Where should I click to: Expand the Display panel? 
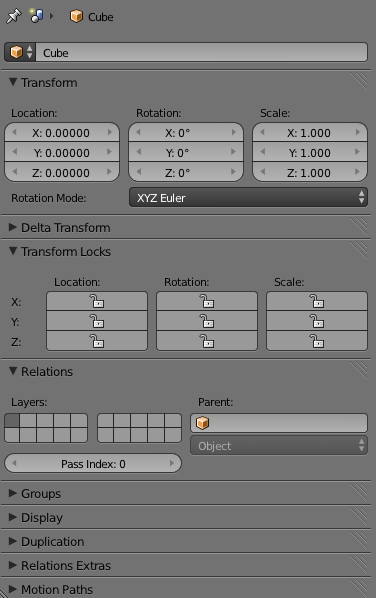(x=13, y=517)
